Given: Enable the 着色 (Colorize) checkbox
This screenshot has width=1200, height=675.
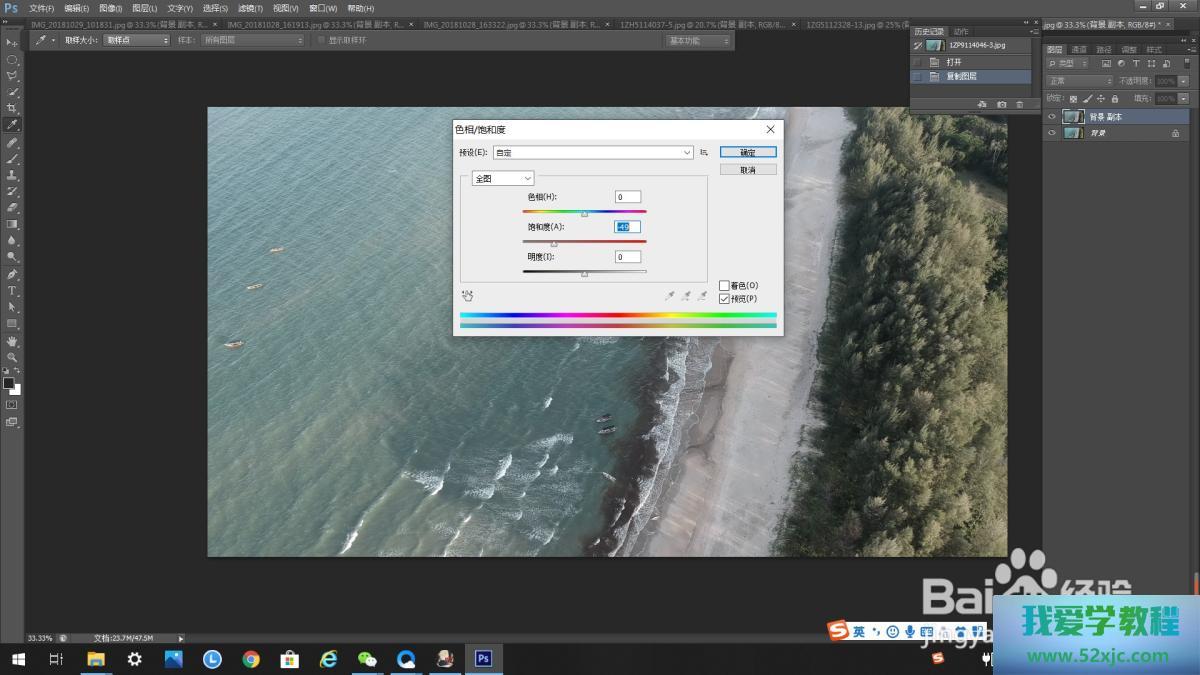Looking at the screenshot, I should coord(725,286).
